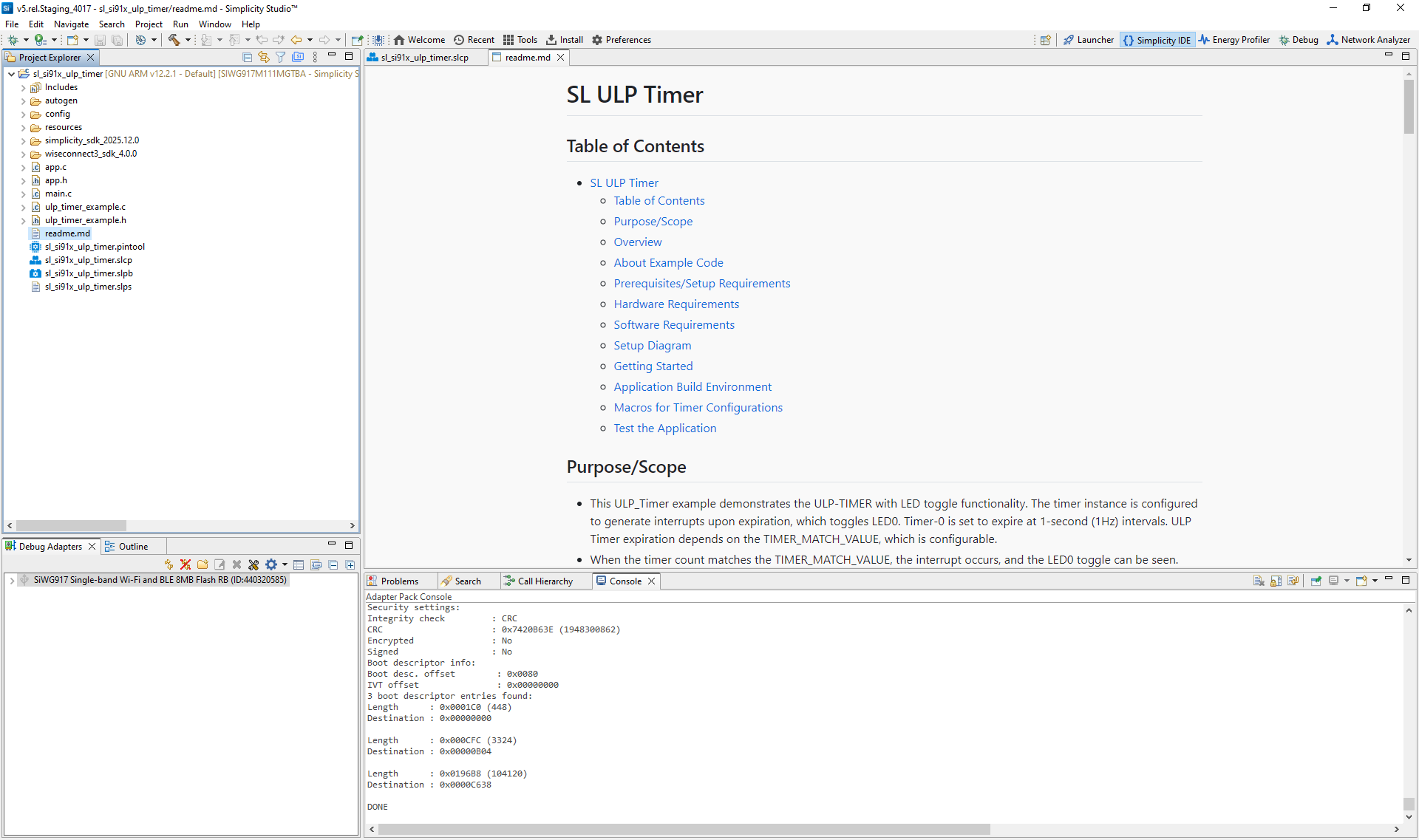Open the adapter settings gear dropdown
This screenshot has height=840, width=1419.
tap(285, 564)
